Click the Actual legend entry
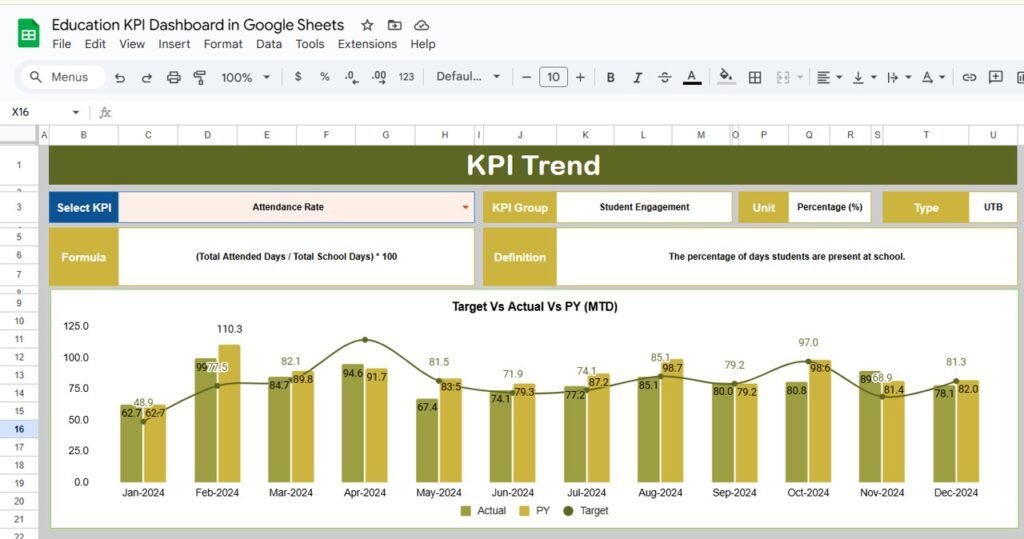Viewport: 1024px width, 539px height. click(483, 511)
